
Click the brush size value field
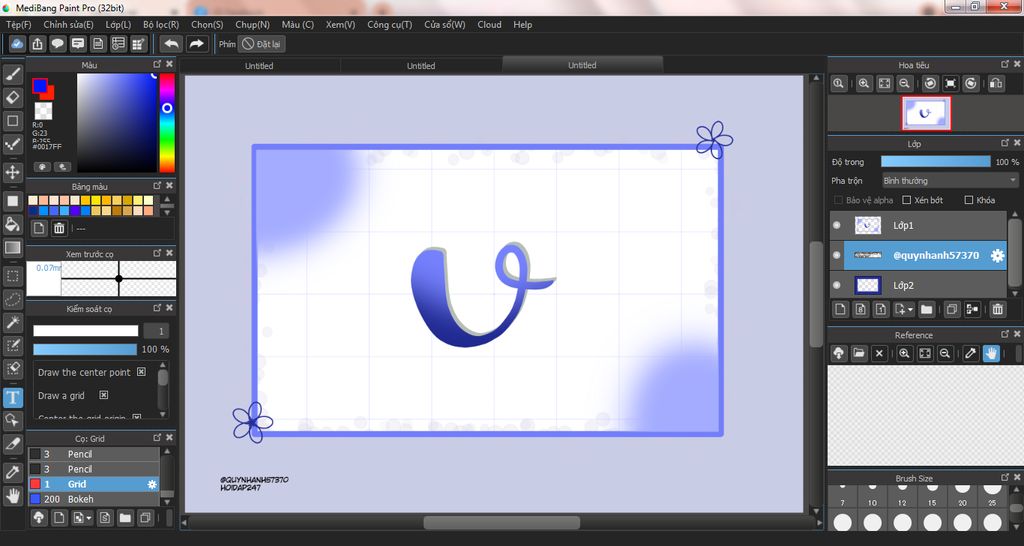tap(157, 331)
